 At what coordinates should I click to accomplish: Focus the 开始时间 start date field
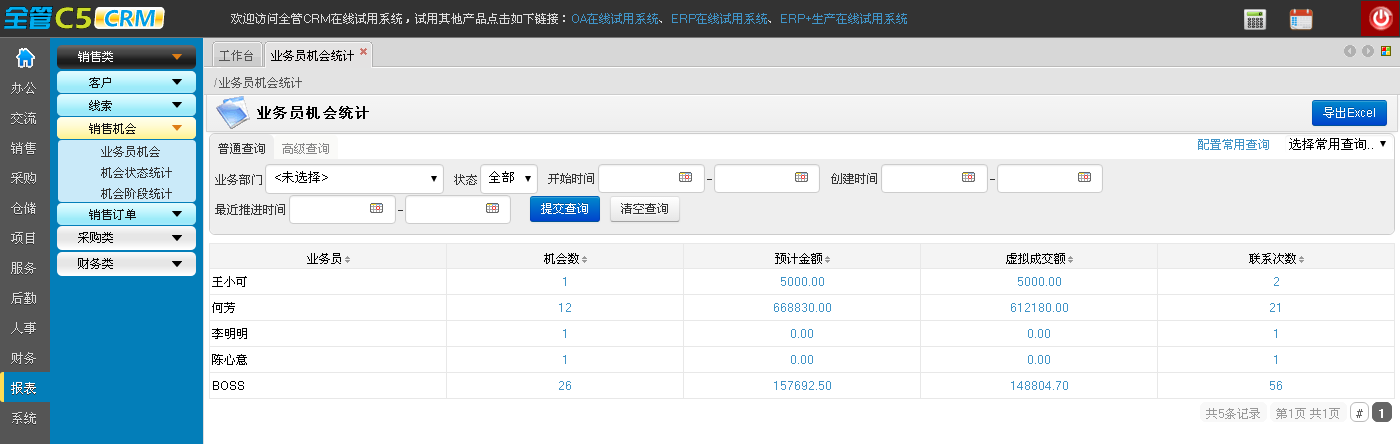point(651,178)
